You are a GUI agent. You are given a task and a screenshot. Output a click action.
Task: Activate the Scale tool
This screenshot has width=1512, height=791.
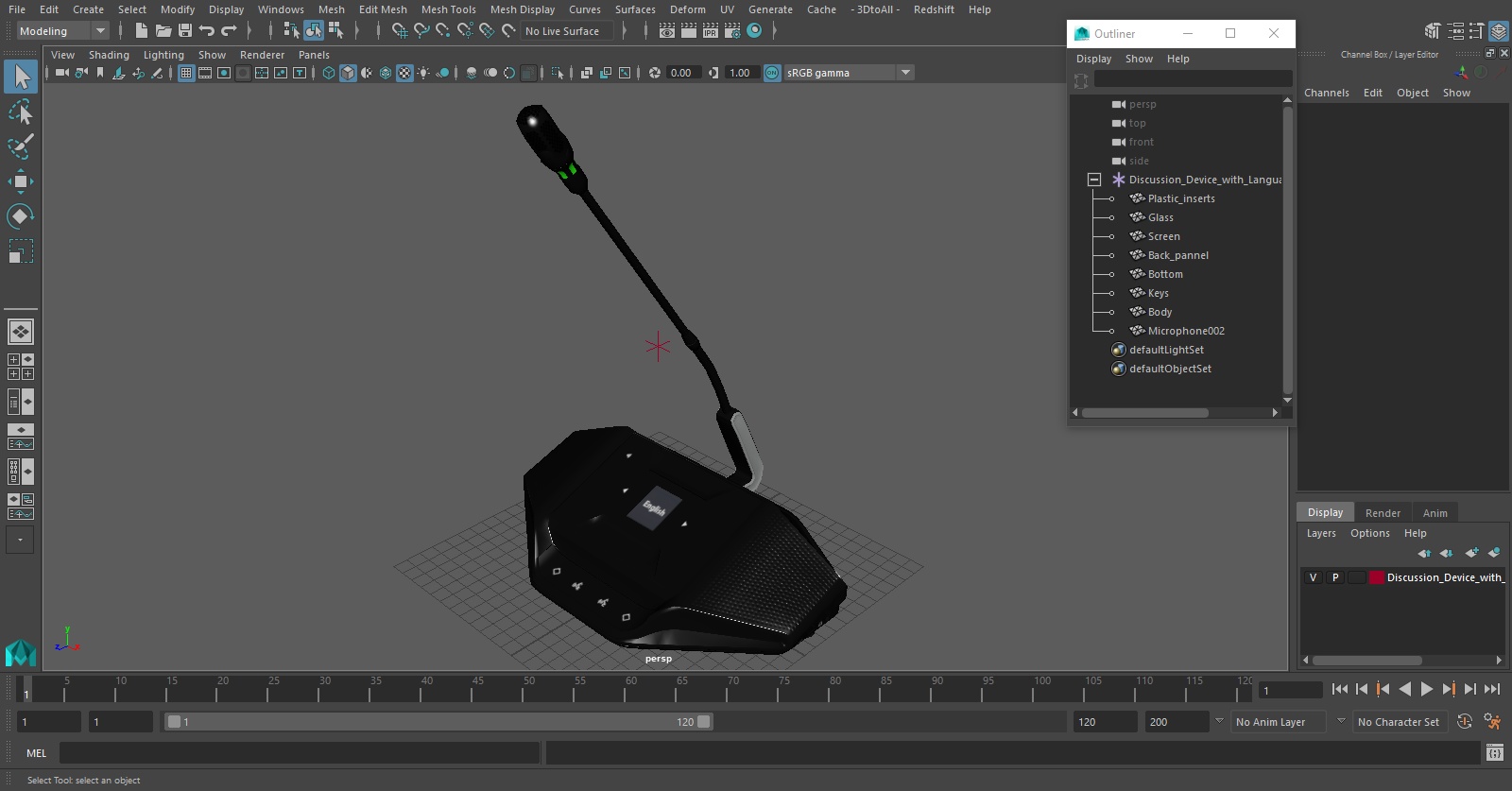[x=21, y=250]
